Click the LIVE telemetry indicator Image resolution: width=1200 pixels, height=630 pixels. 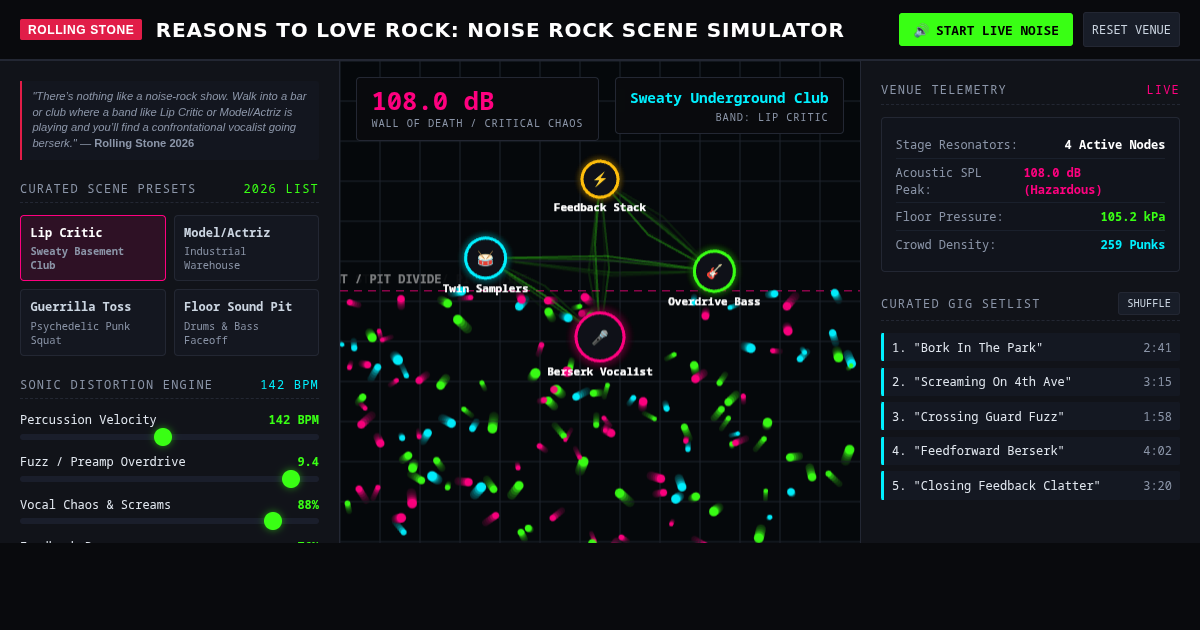coord(1163,90)
